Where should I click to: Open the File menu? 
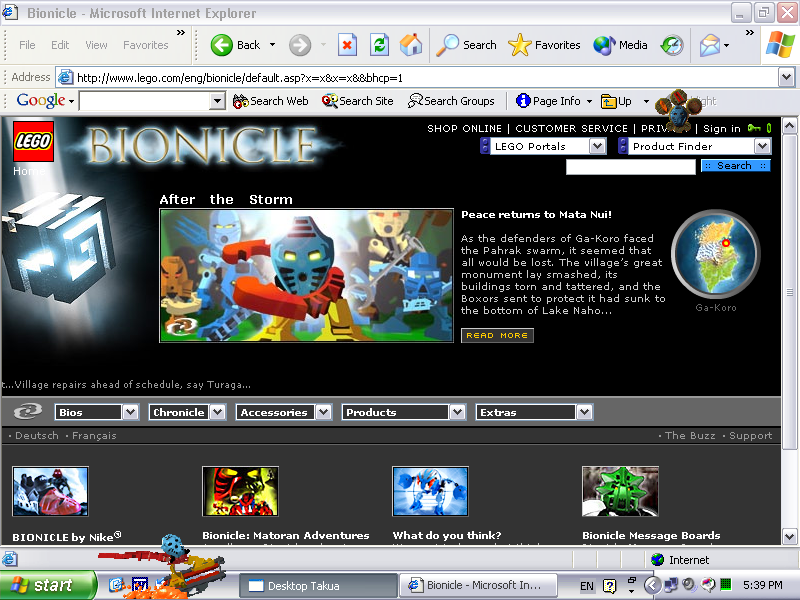(x=27, y=45)
